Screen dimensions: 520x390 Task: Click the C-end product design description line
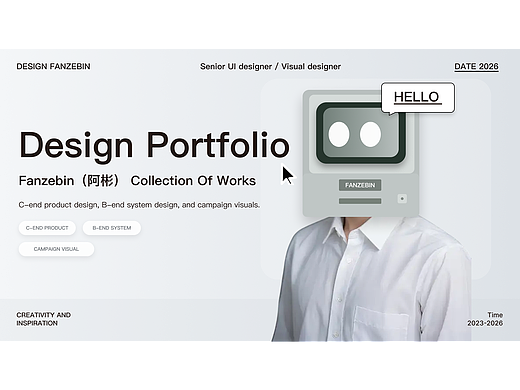(139, 205)
